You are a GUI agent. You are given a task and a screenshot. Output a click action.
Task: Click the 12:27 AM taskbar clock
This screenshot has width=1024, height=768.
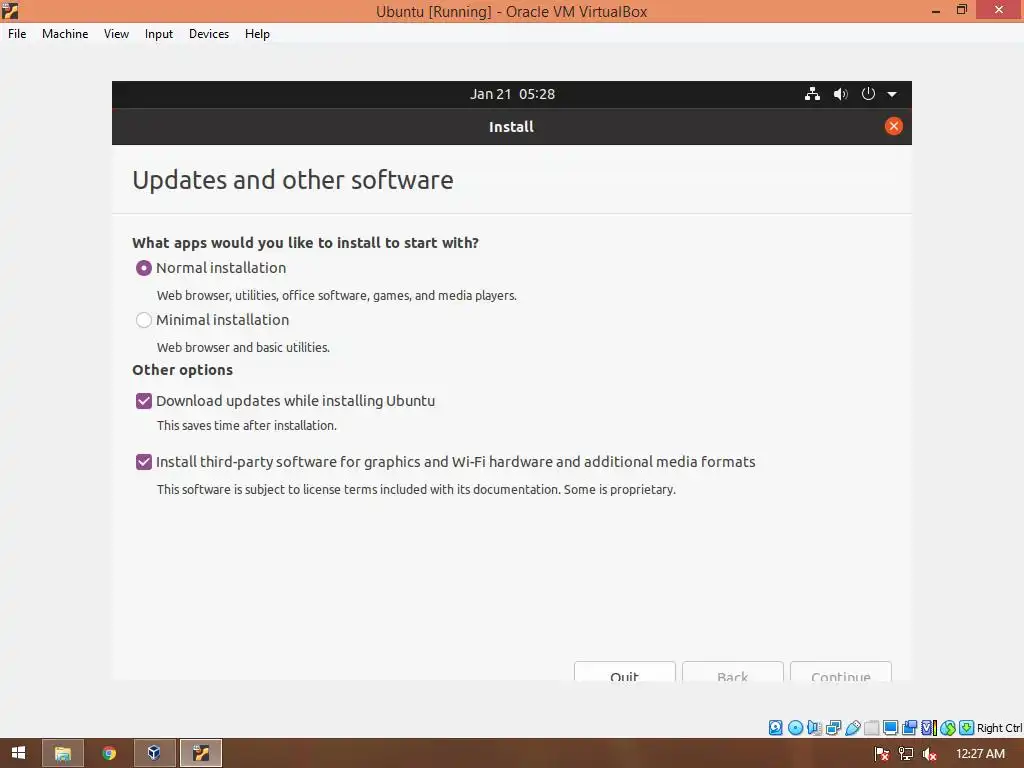(980, 754)
